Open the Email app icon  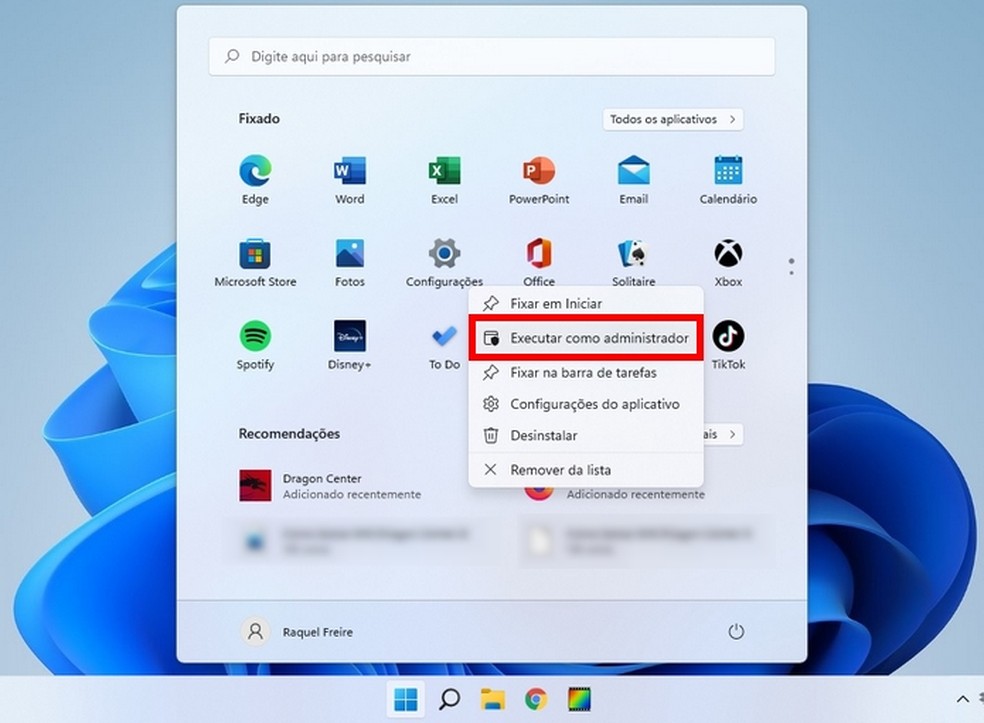634,180
